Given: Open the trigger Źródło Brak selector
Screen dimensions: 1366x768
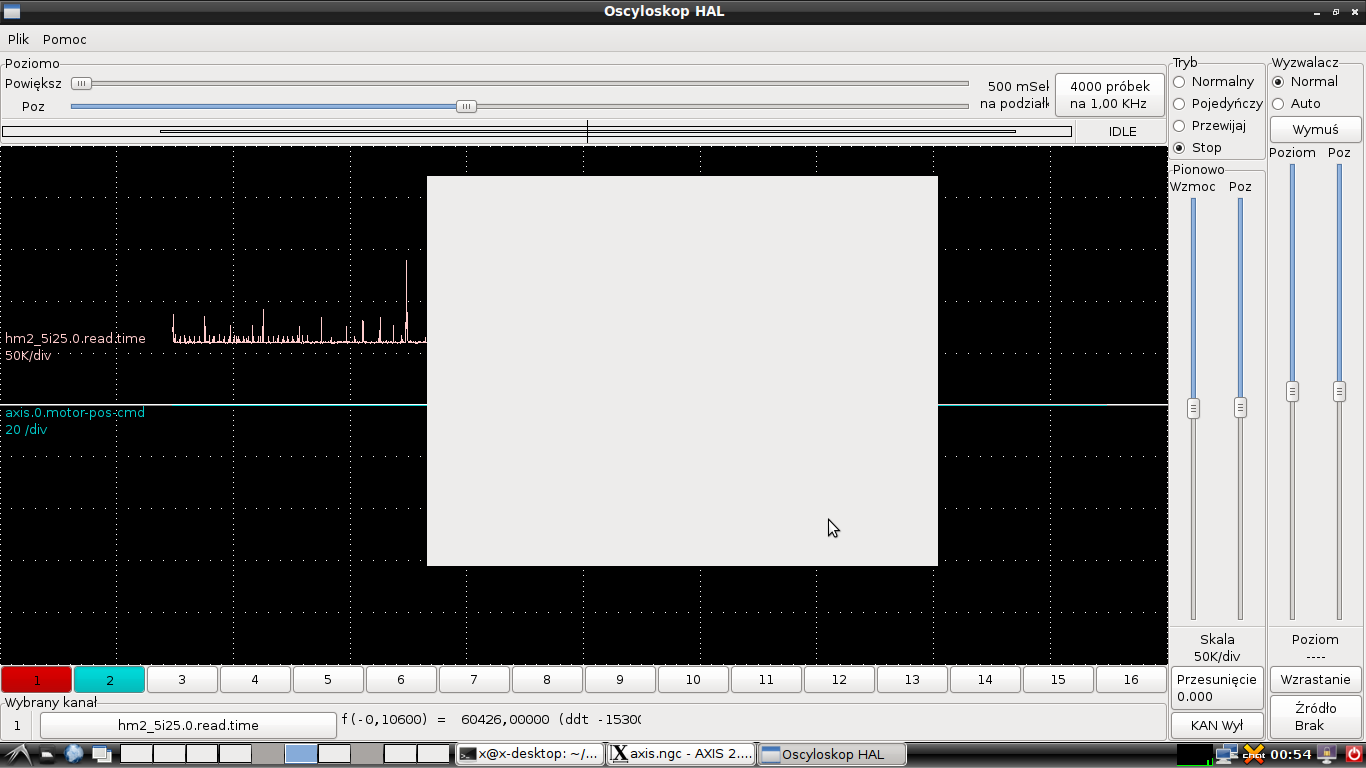Looking at the screenshot, I should click(x=1315, y=717).
